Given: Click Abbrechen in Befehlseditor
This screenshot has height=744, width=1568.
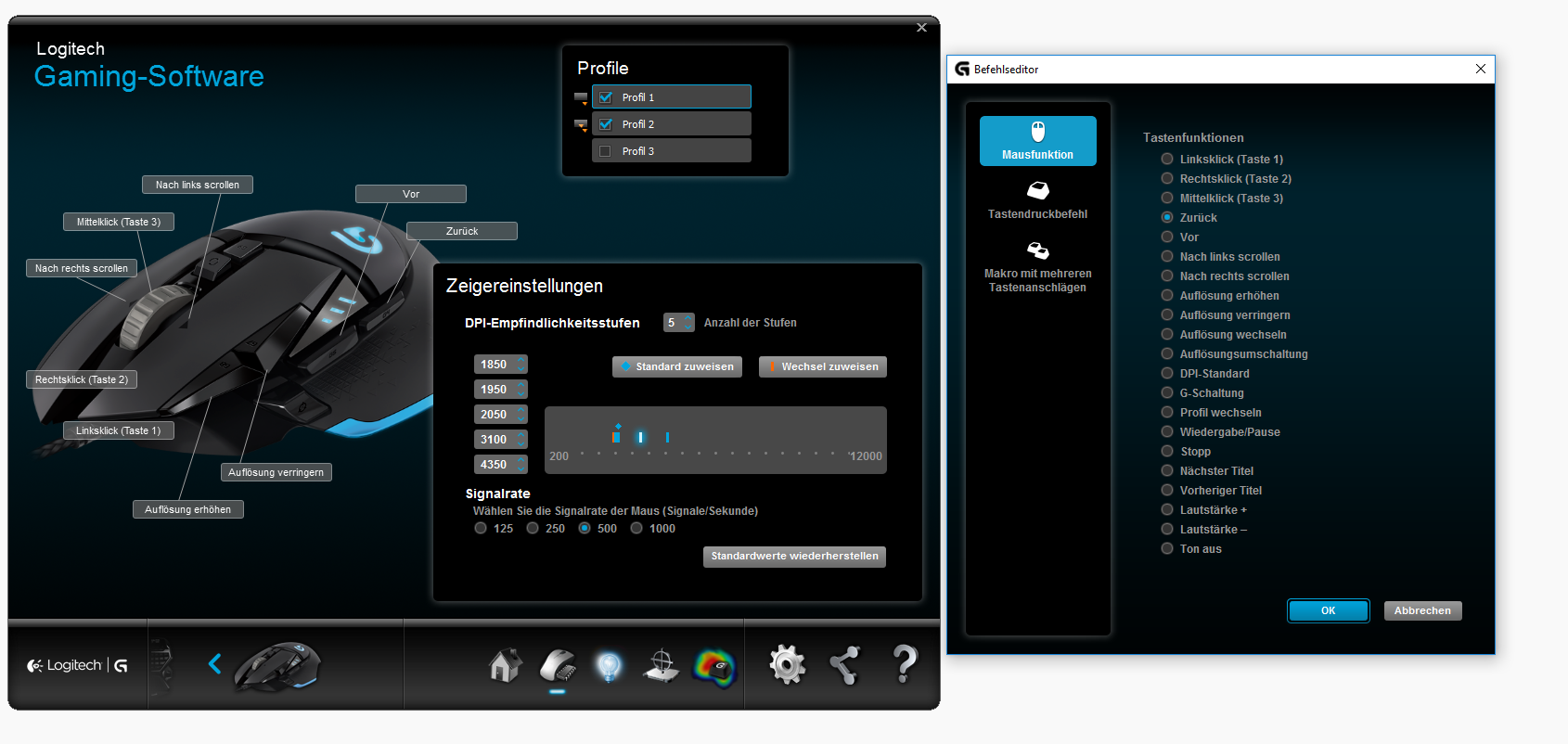Looking at the screenshot, I should tap(1422, 610).
